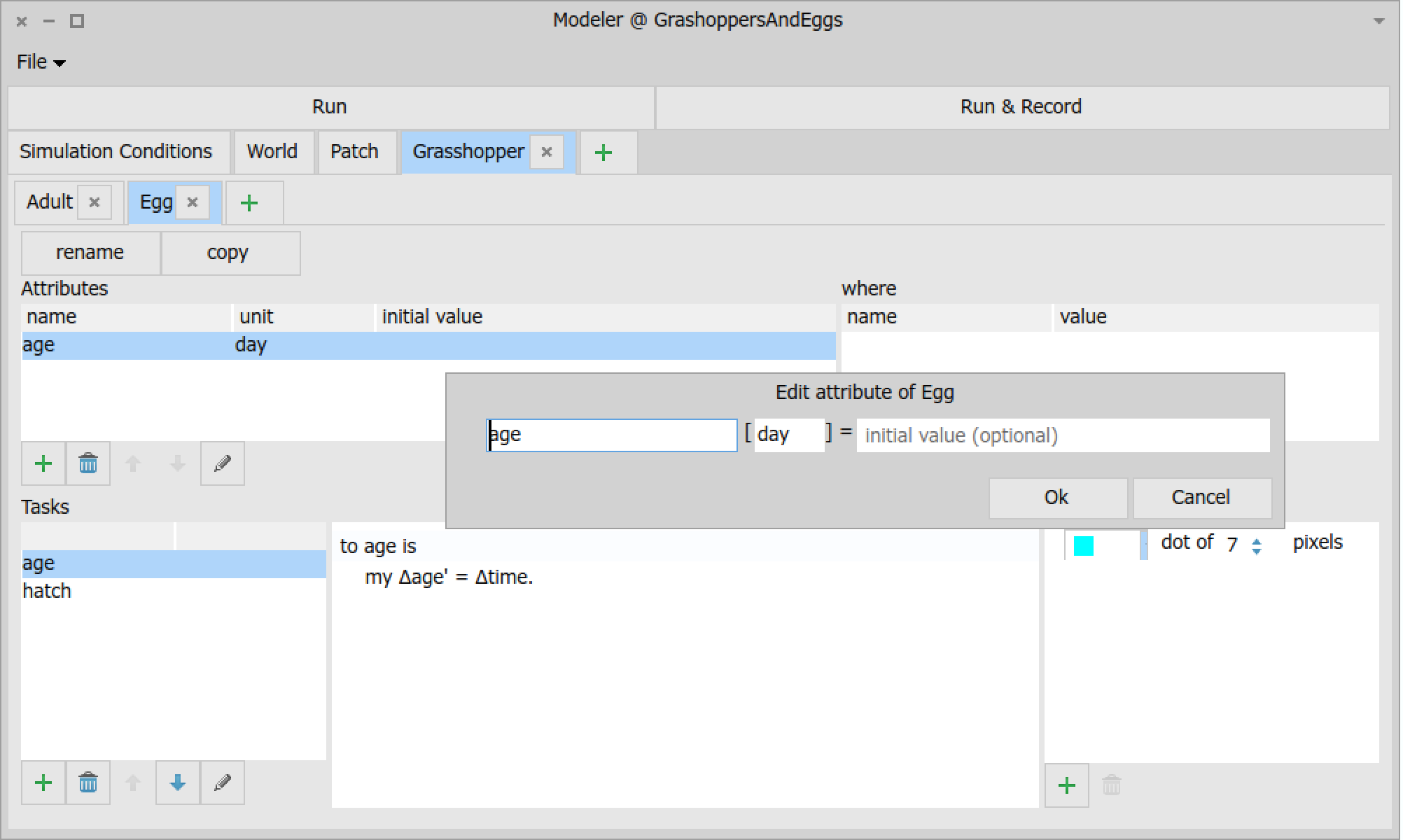Image resolution: width=1403 pixels, height=840 pixels.
Task: Click the Run & Record button
Action: [x=1021, y=107]
